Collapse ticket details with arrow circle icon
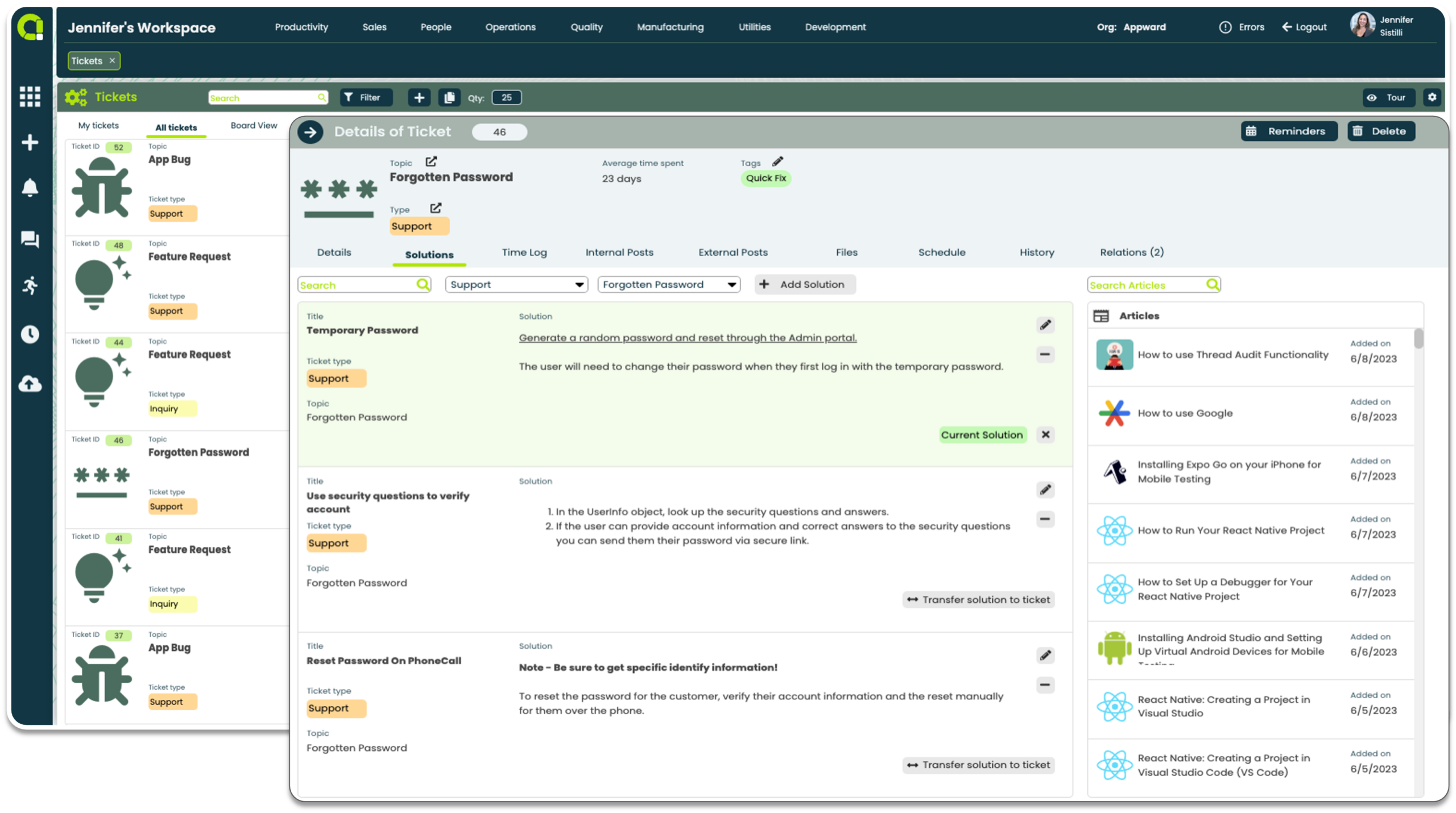The width and height of the screenshot is (1456, 813). pyautogui.click(x=310, y=132)
